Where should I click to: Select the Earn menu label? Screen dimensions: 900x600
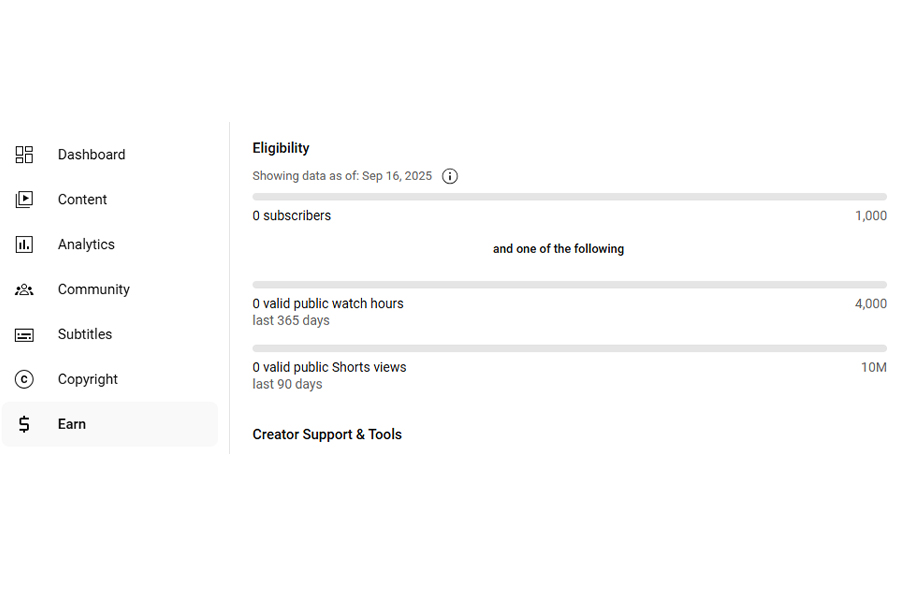pos(72,424)
